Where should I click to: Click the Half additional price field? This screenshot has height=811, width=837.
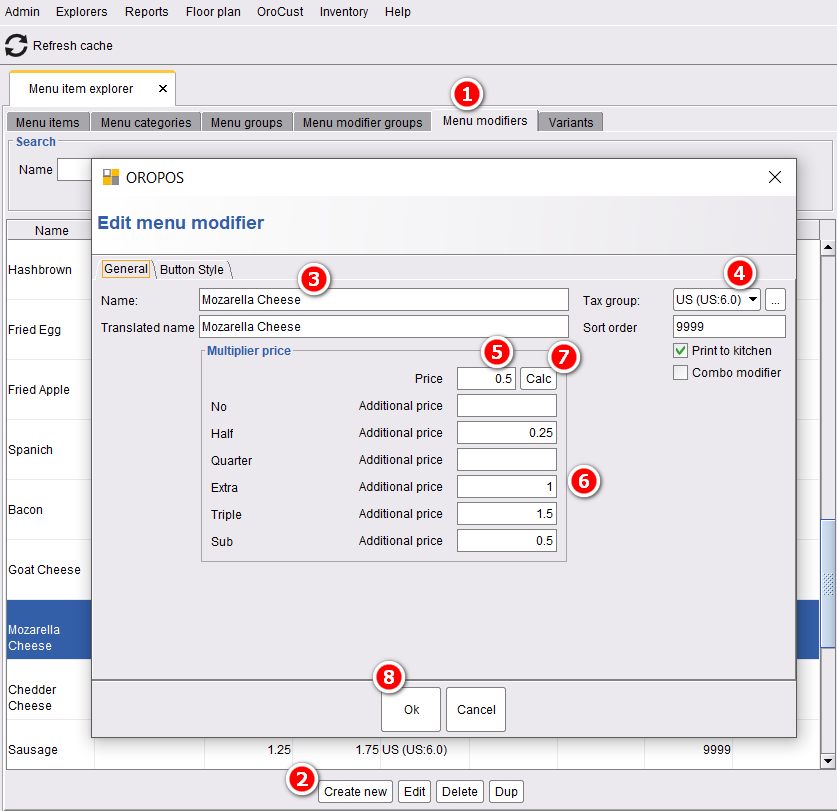point(507,432)
